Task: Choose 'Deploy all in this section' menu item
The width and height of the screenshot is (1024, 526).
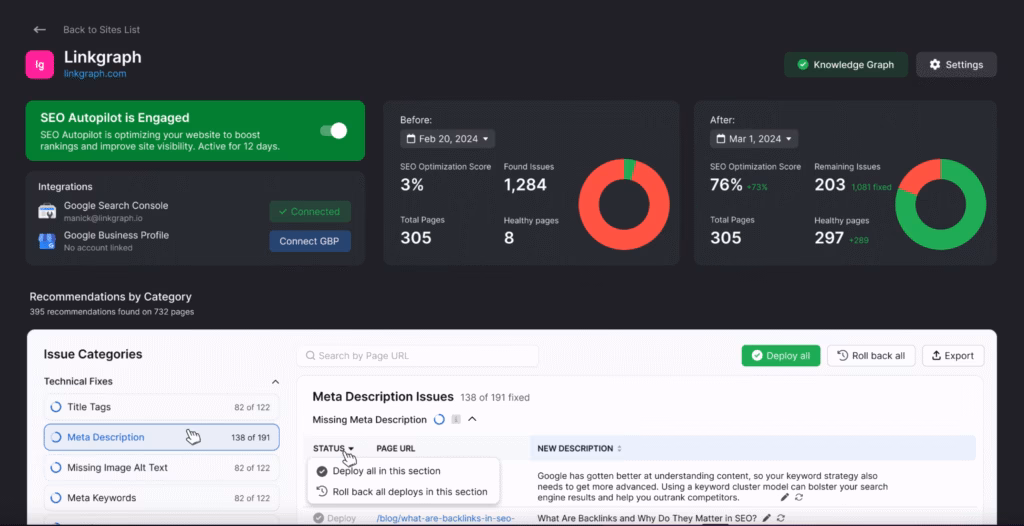Action: click(x=386, y=471)
